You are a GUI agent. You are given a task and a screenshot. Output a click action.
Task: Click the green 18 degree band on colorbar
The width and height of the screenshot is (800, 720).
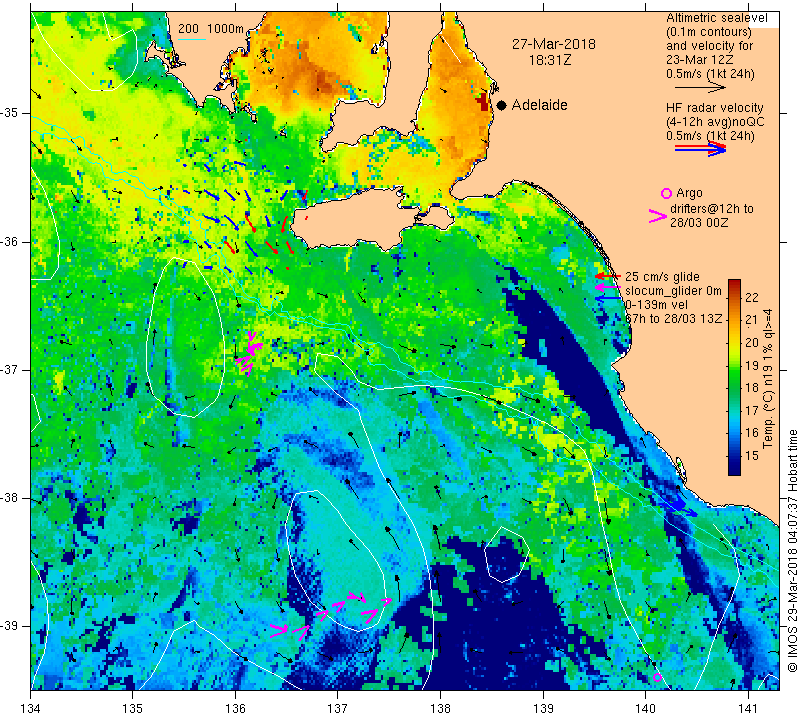(x=734, y=387)
